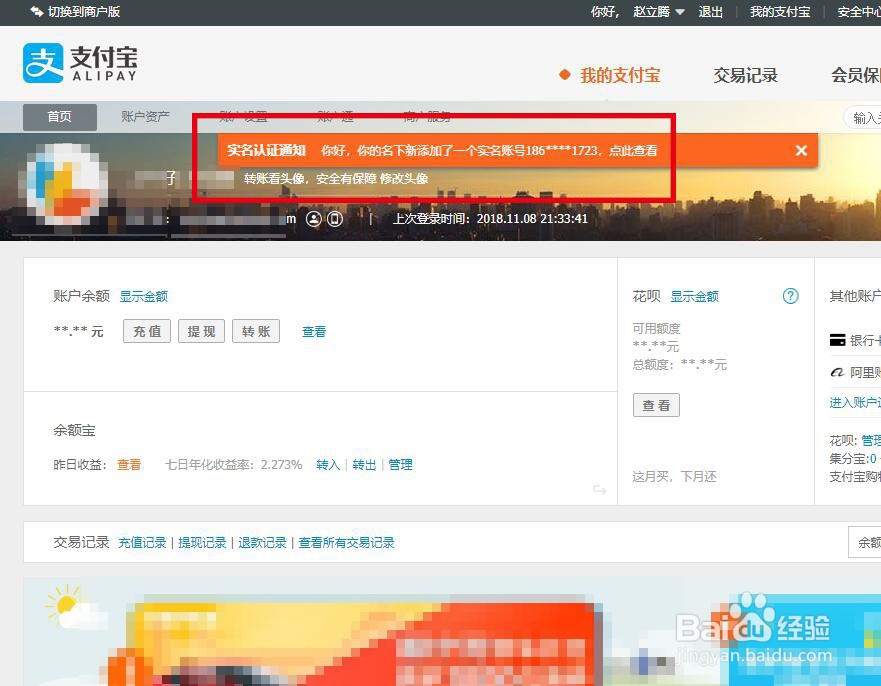Show Huabei amount via 显示金额
The image size is (881, 686).
[694, 296]
